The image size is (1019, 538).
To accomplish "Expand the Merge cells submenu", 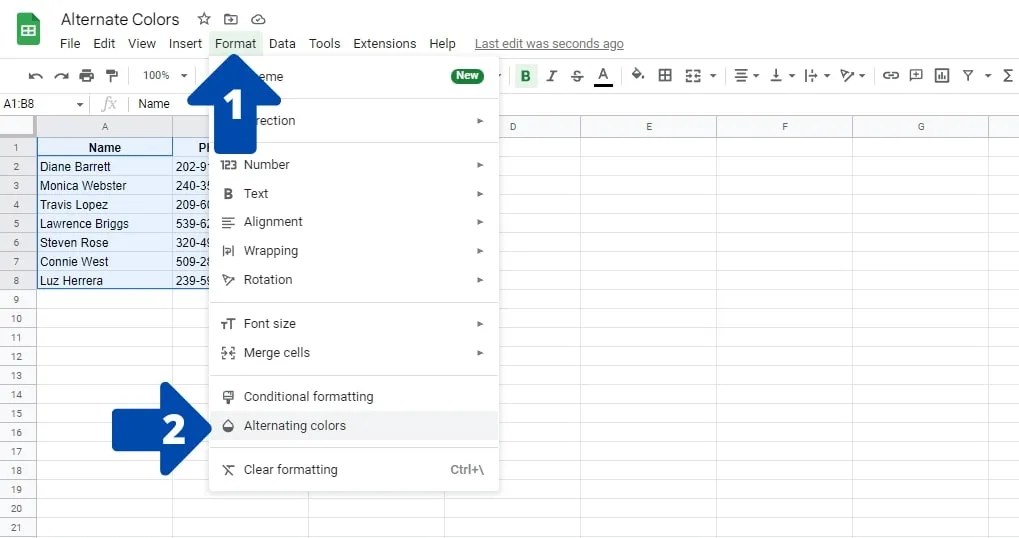I will click(354, 353).
